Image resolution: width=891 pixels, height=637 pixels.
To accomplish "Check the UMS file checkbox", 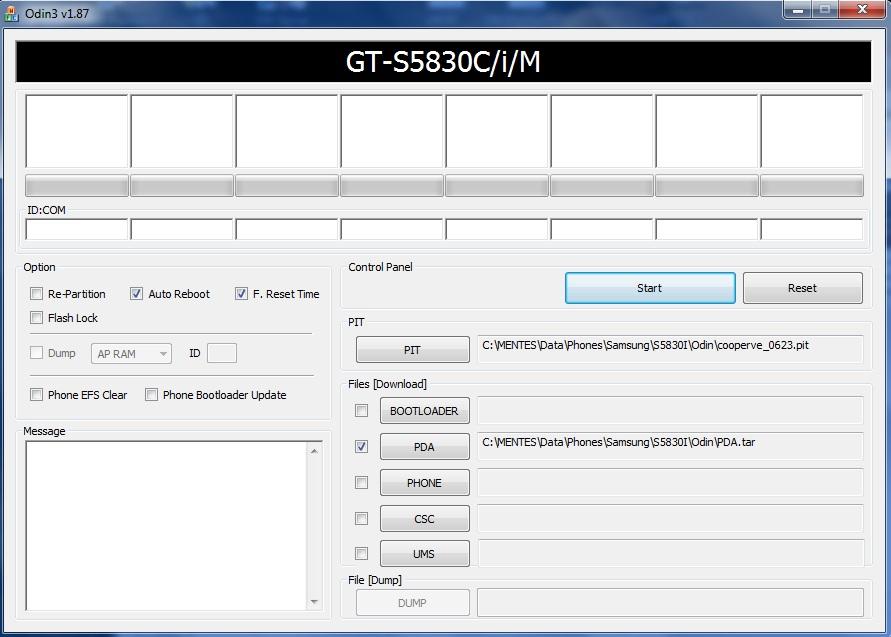I will pos(361,553).
